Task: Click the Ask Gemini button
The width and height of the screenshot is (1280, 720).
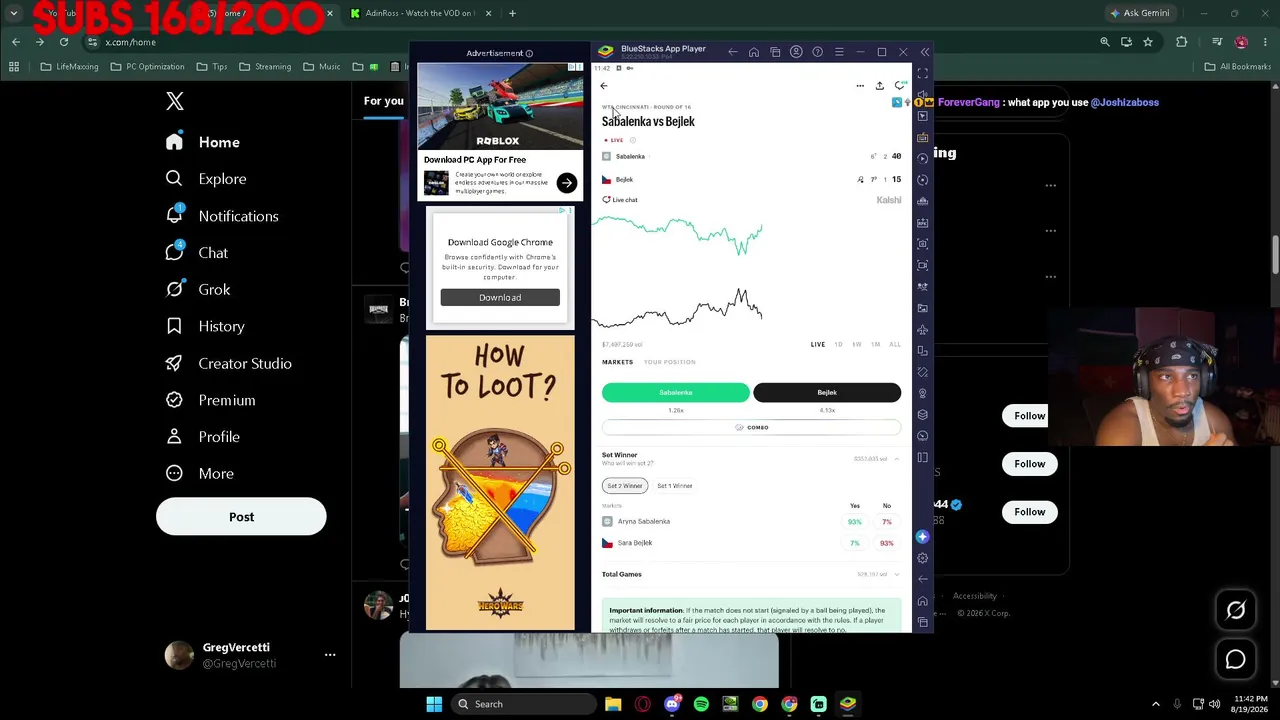Action: pos(1139,13)
